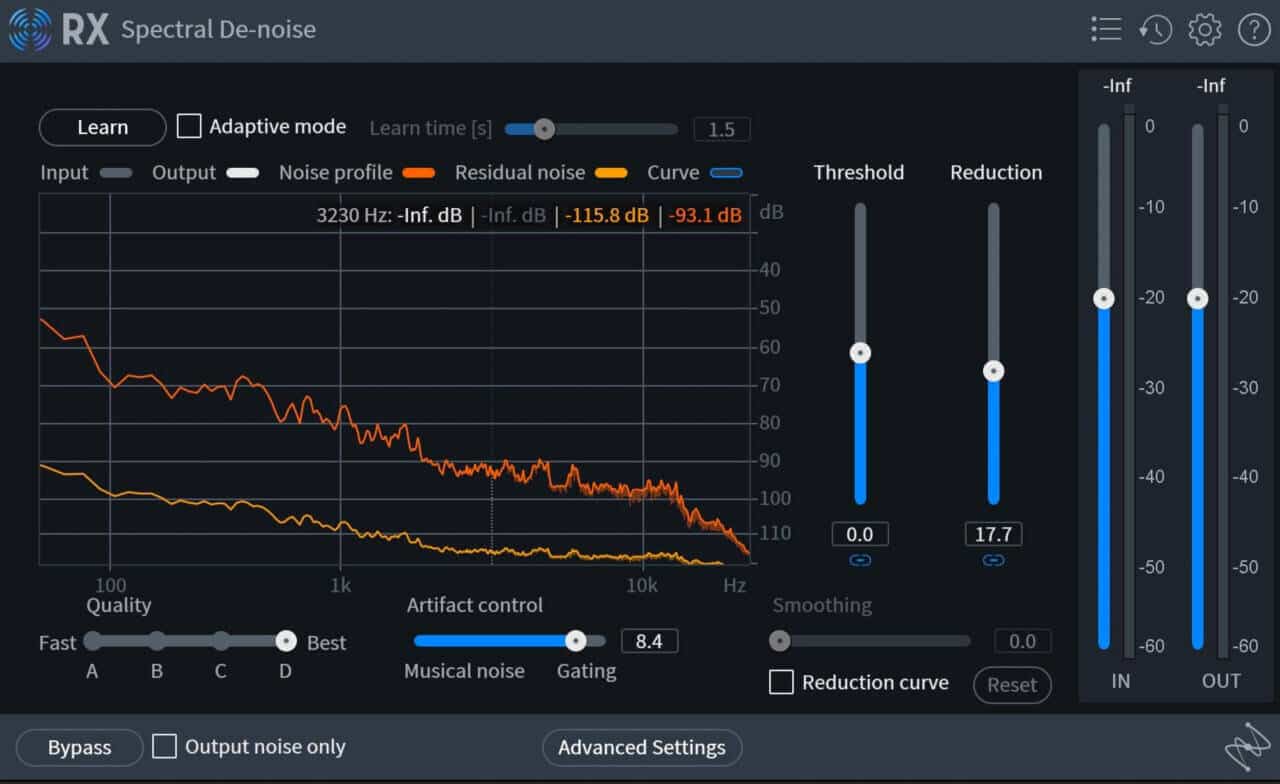This screenshot has width=1280, height=784.
Task: Click the Musical noise label
Action: [464, 671]
